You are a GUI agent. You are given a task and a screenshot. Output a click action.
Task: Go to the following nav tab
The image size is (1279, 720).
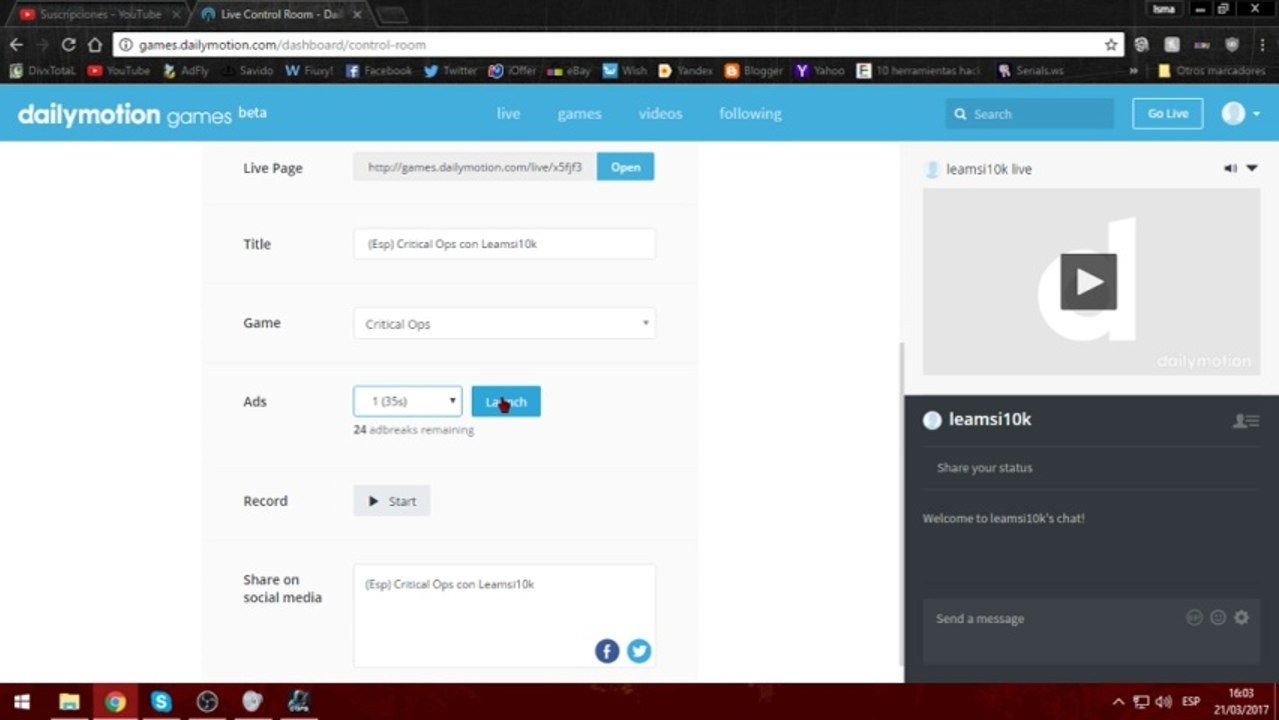(750, 114)
